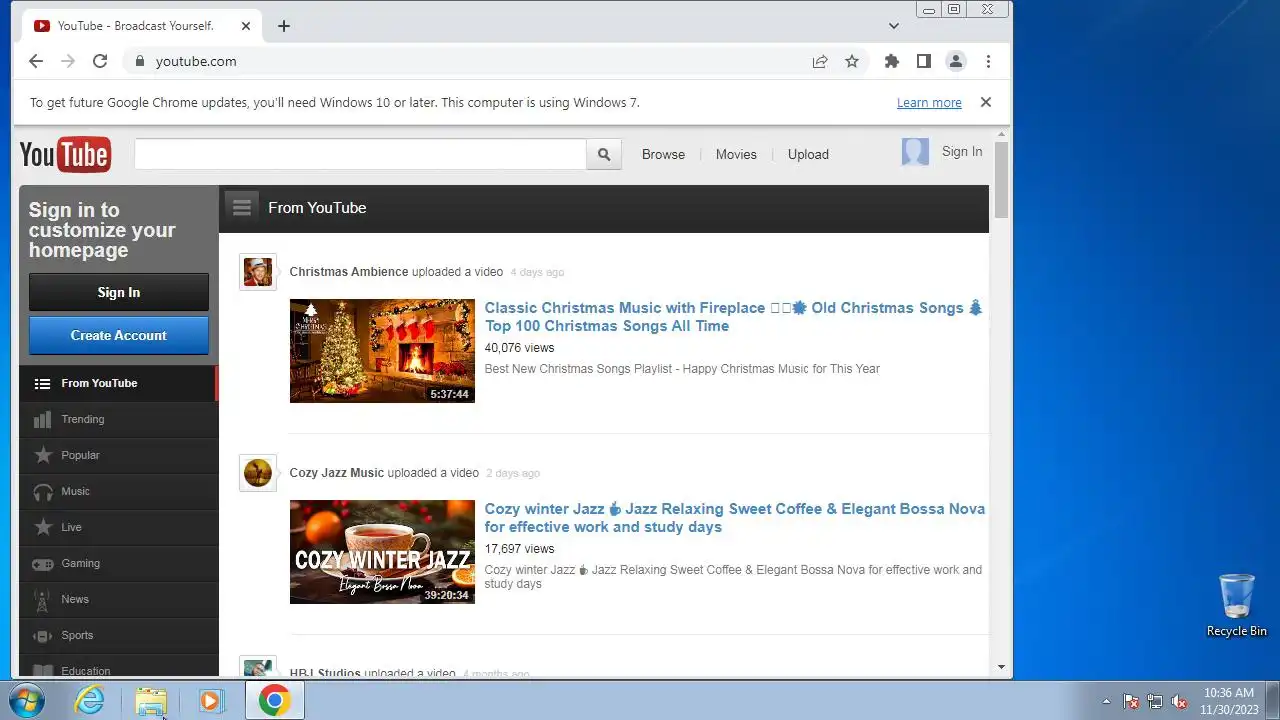Bookmark this page with the star

coord(852,61)
